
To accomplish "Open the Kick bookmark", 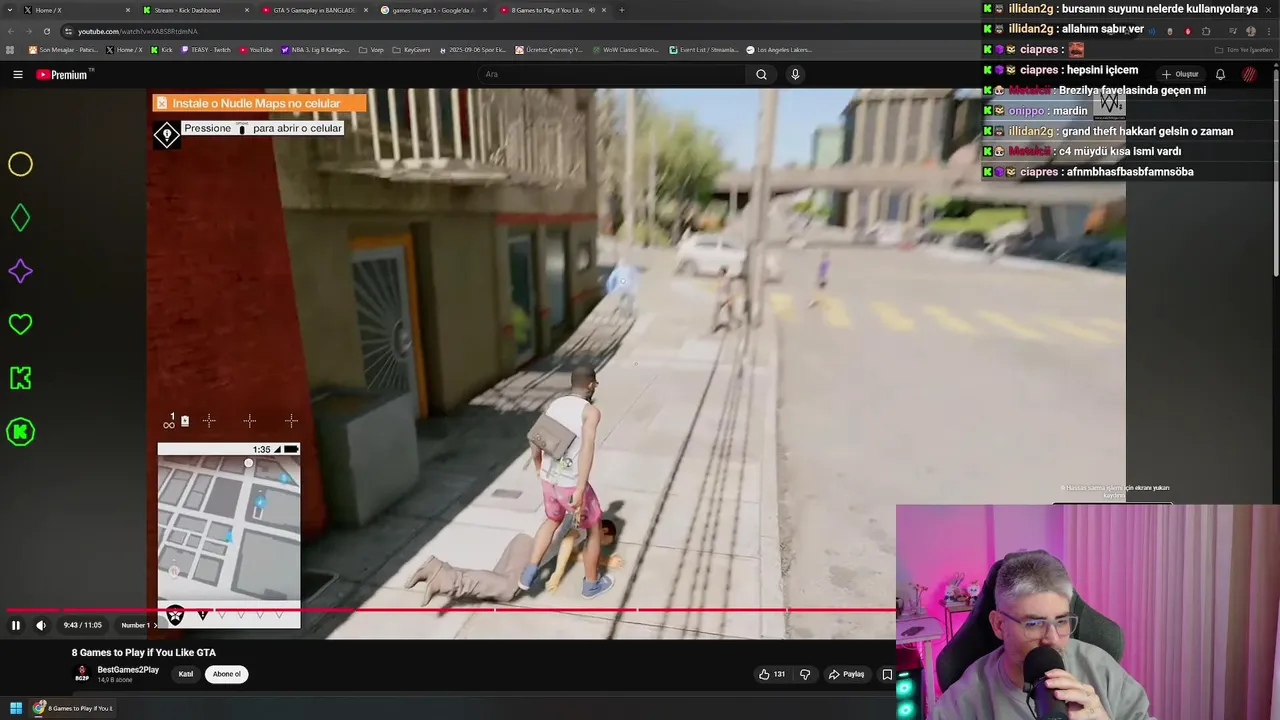I will 162,49.
